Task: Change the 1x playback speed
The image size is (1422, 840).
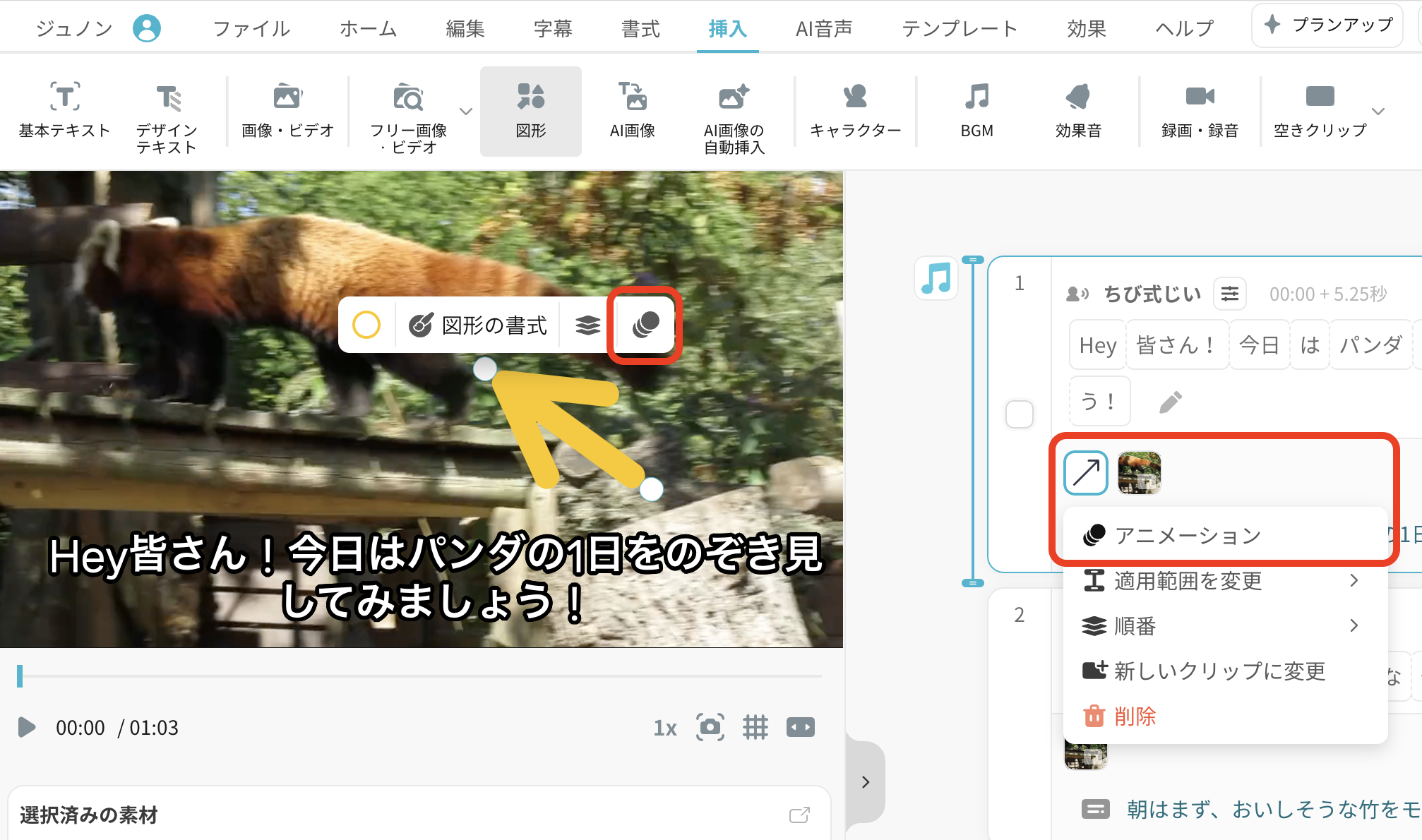Action: [x=665, y=727]
